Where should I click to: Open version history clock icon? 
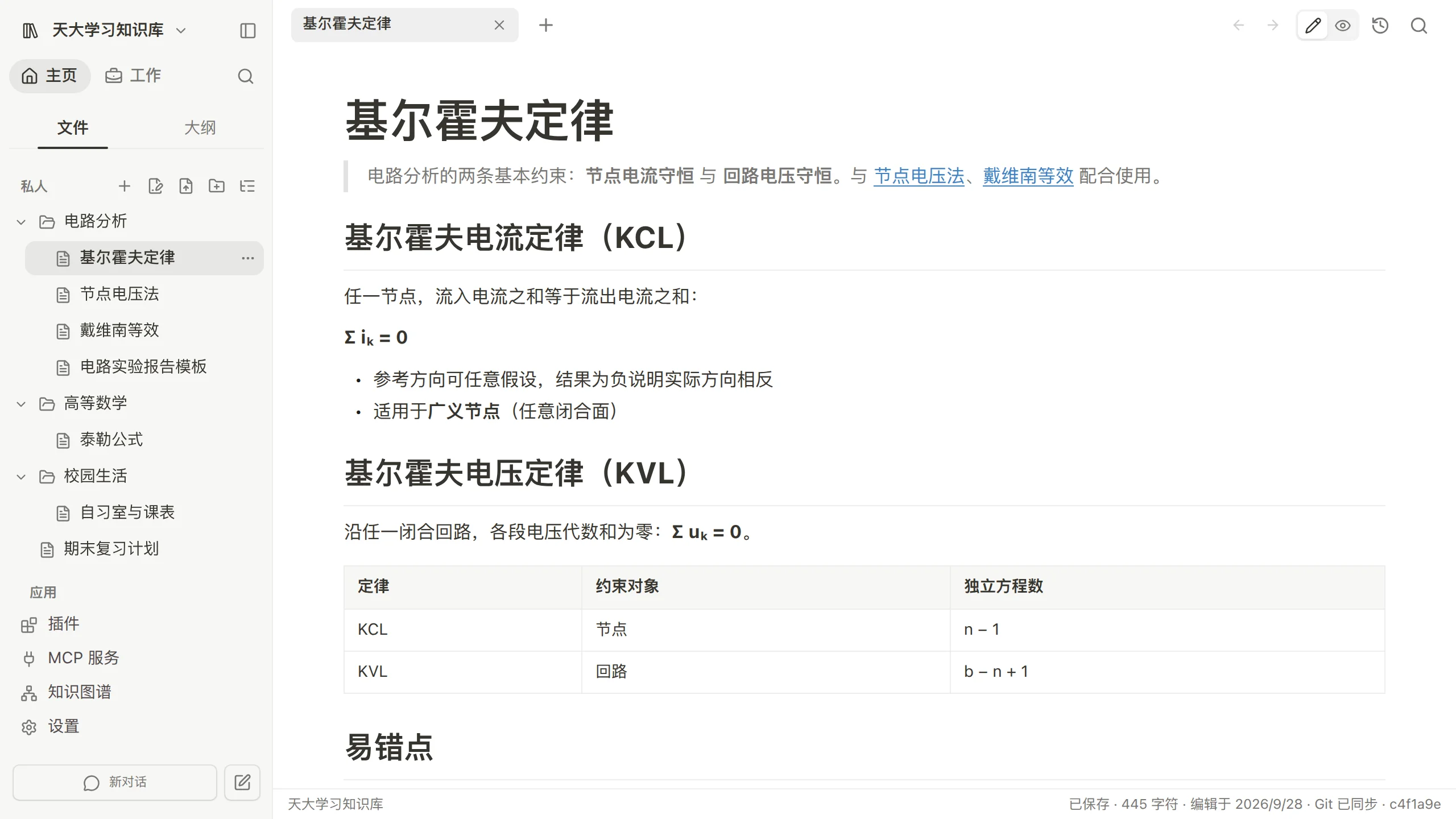pyautogui.click(x=1380, y=26)
